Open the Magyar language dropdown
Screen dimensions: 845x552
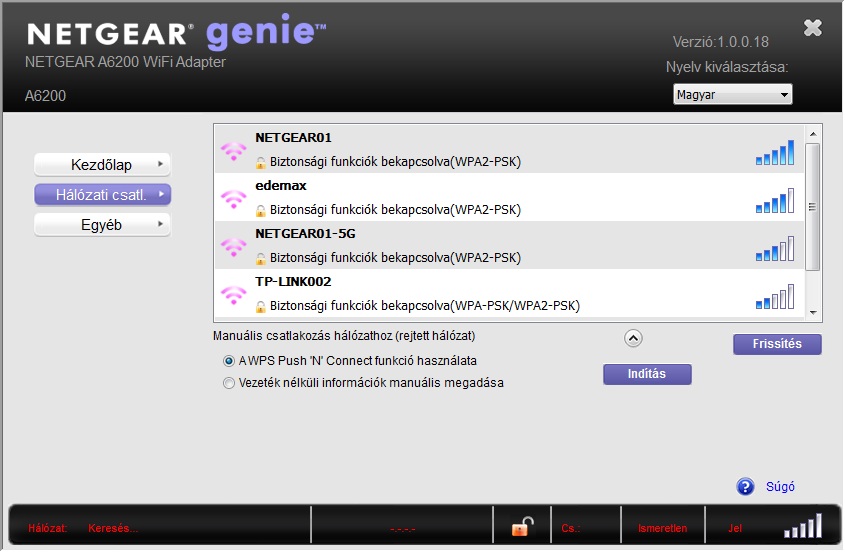click(732, 95)
